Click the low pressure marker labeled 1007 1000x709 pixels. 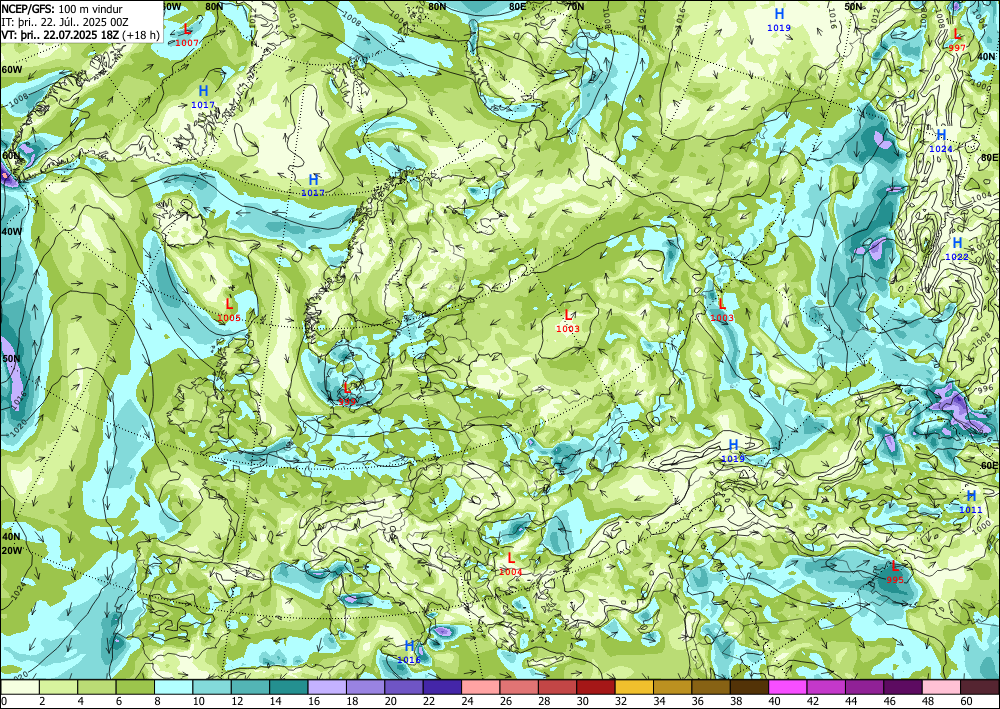tap(187, 35)
